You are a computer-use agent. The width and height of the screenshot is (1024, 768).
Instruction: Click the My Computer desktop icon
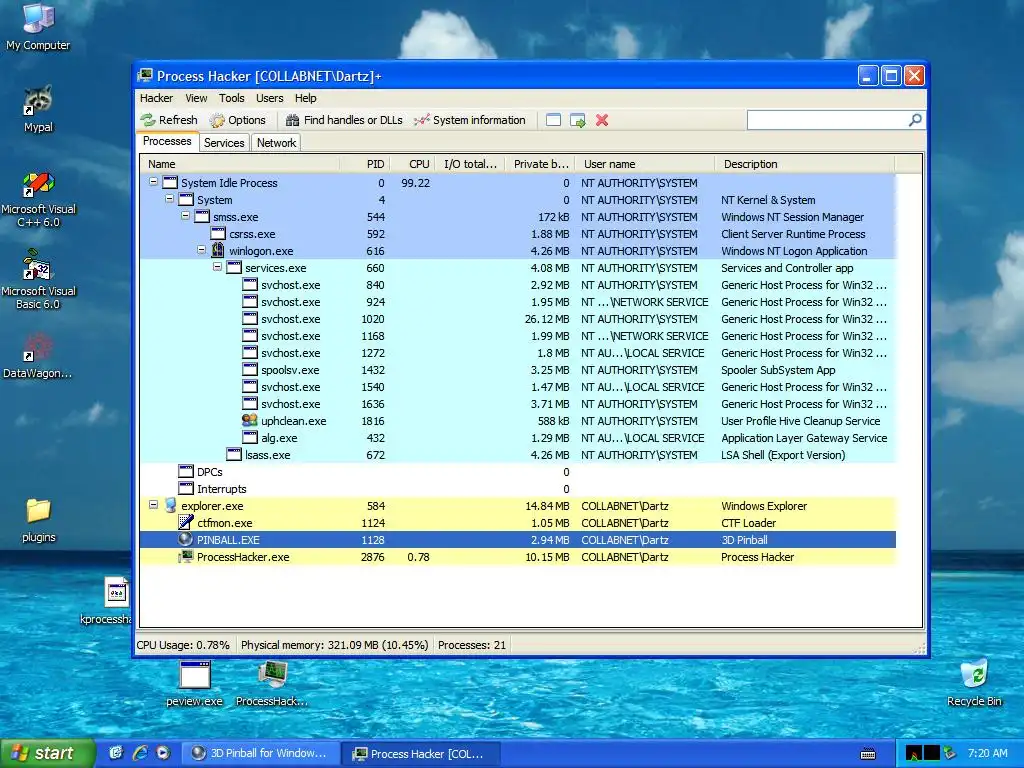38,27
